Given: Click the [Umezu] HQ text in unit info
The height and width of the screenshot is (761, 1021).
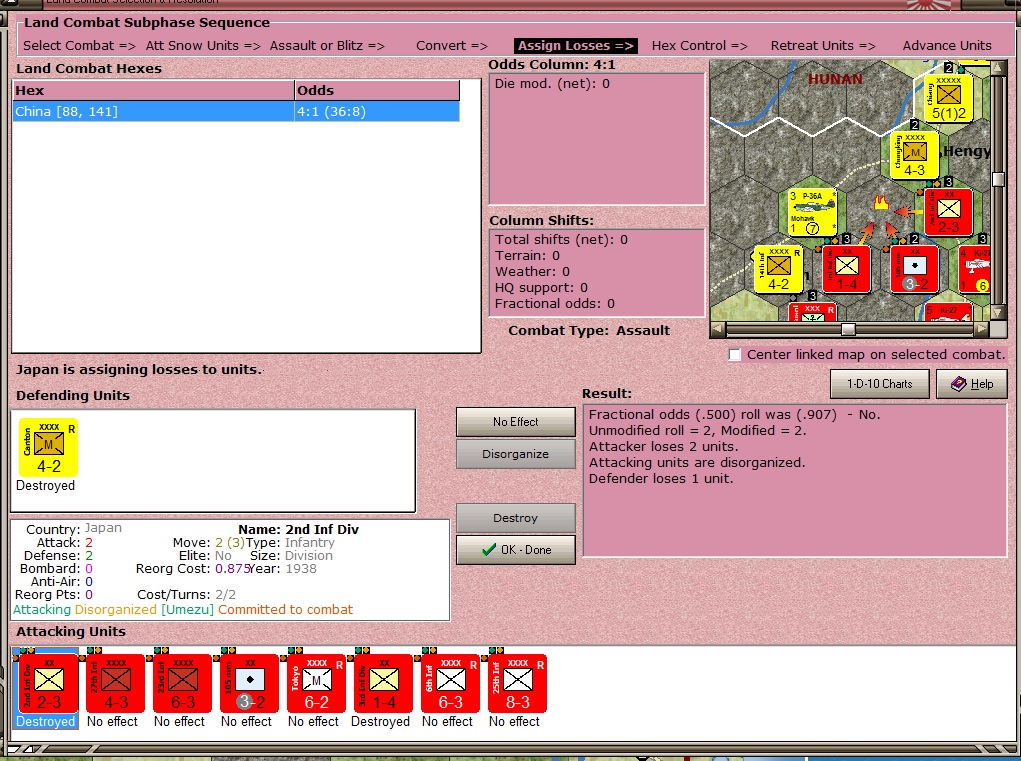Looking at the screenshot, I should point(188,610).
